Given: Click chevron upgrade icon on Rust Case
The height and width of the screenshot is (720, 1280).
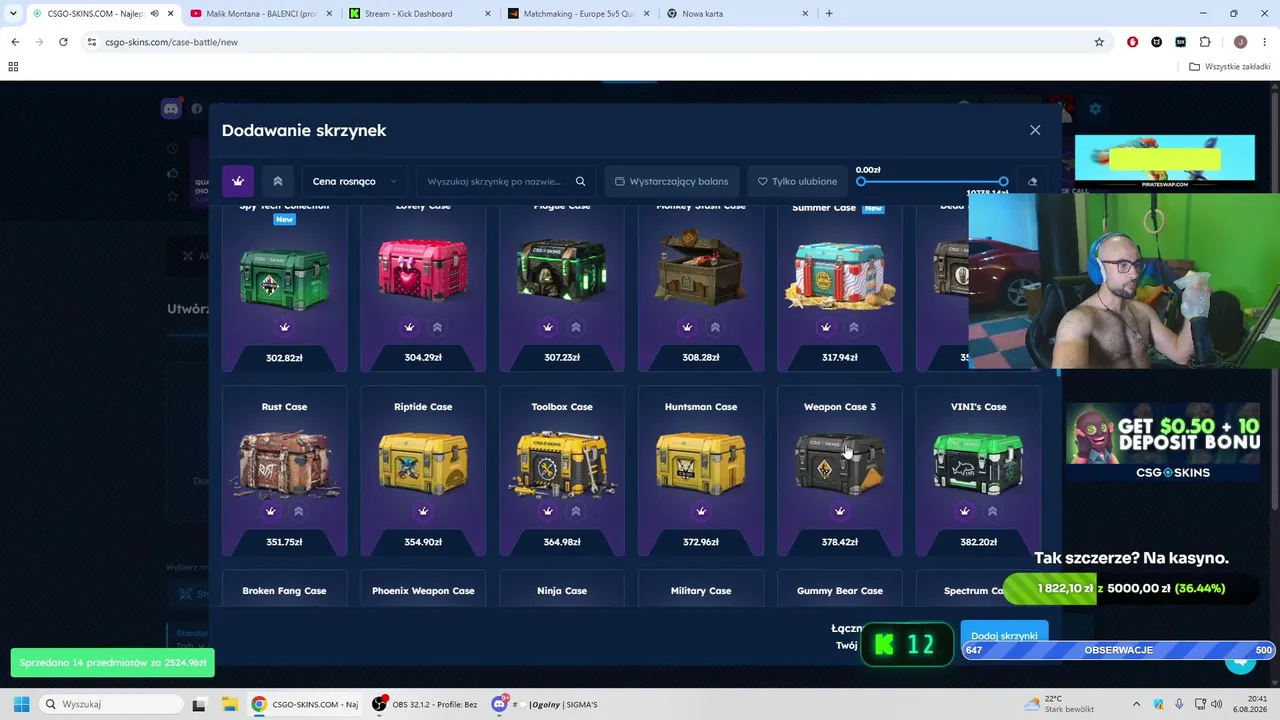Looking at the screenshot, I should pos(298,511).
